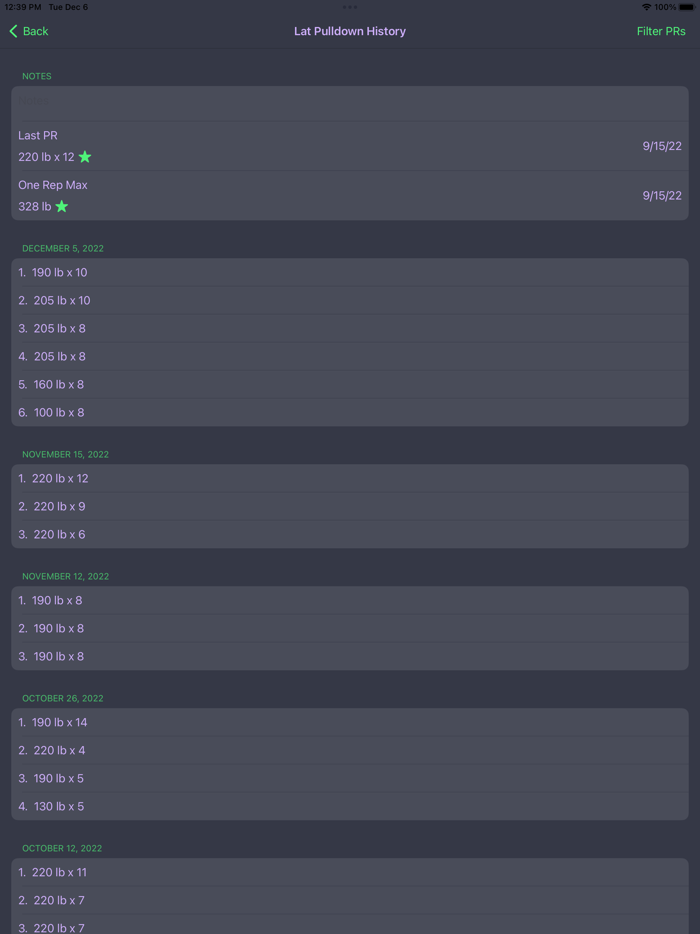
Task: Click the green star next to Last PR
Action: tap(84, 157)
